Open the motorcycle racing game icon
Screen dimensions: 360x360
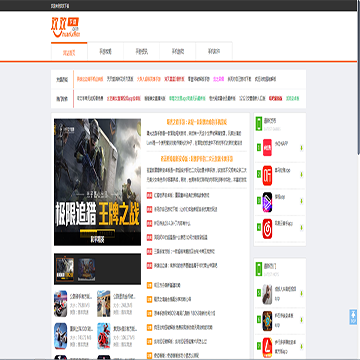click(x=61, y=304)
